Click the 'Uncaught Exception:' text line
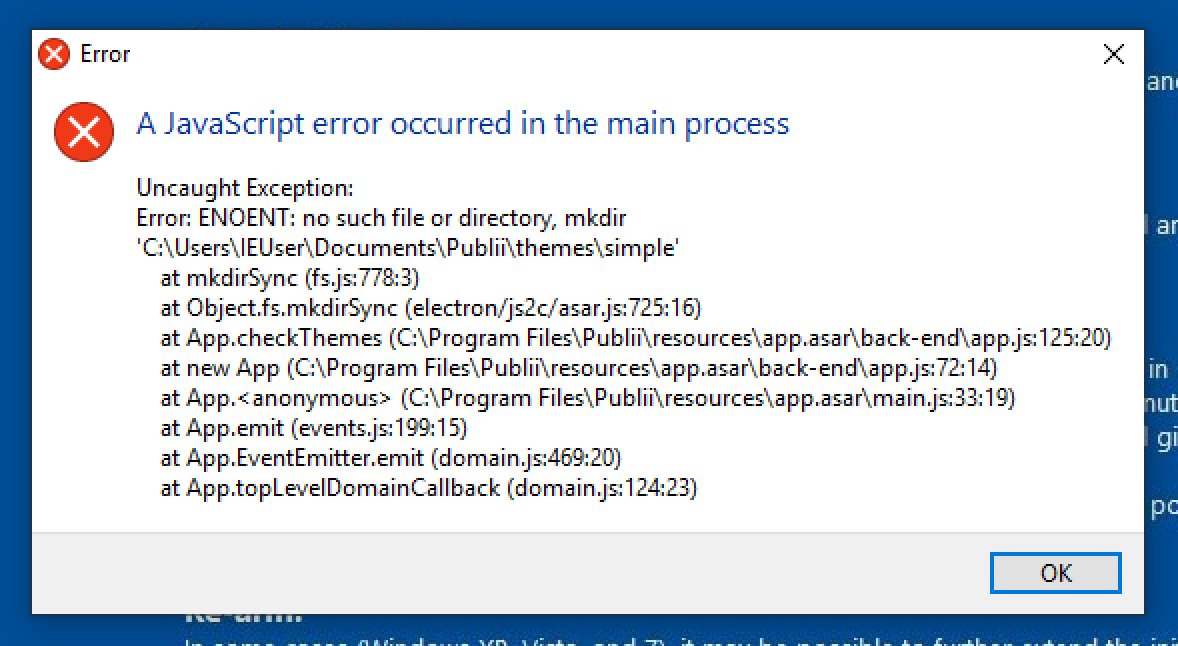 coord(243,187)
